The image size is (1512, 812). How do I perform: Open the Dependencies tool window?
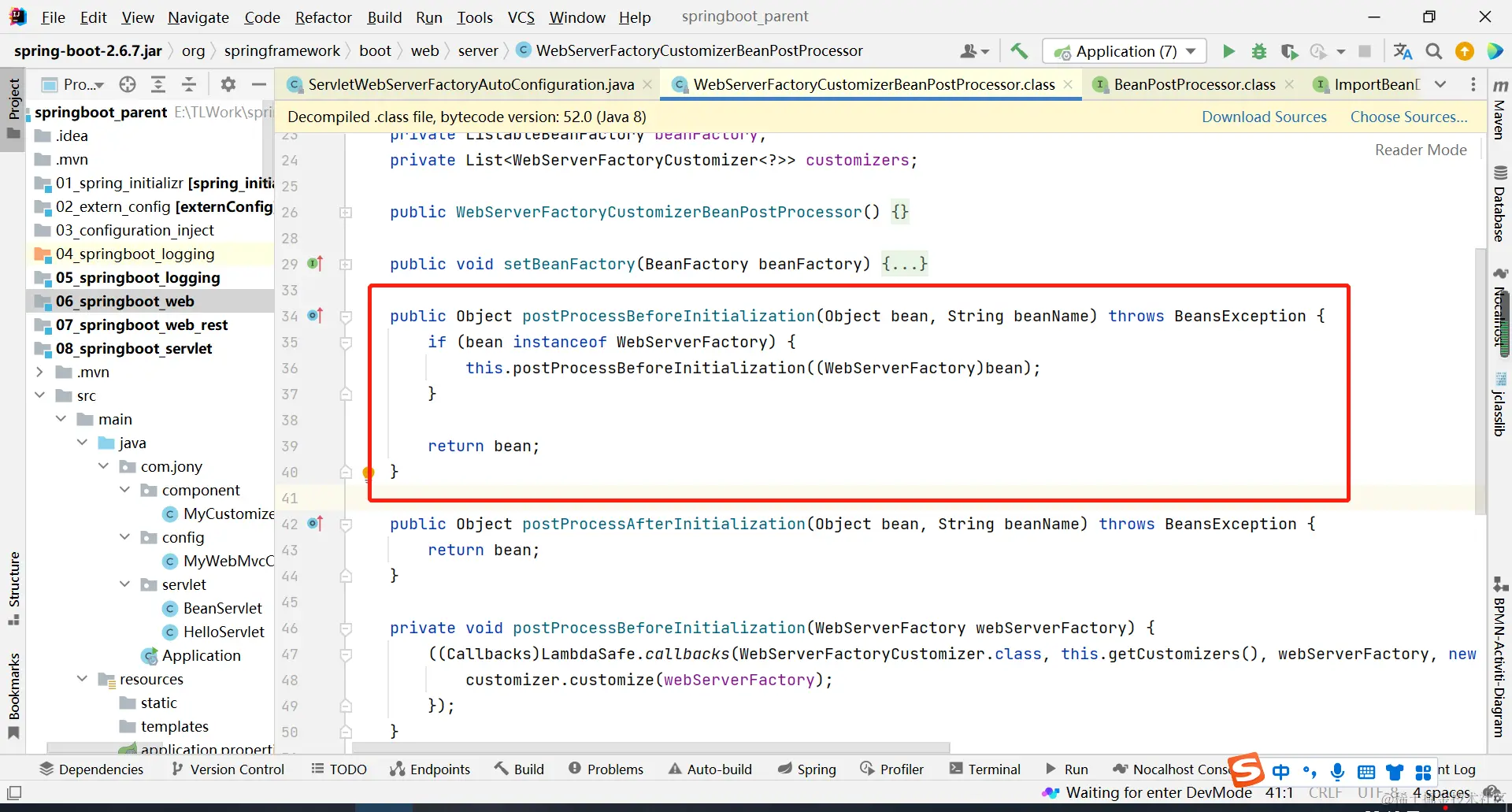pyautogui.click(x=91, y=769)
